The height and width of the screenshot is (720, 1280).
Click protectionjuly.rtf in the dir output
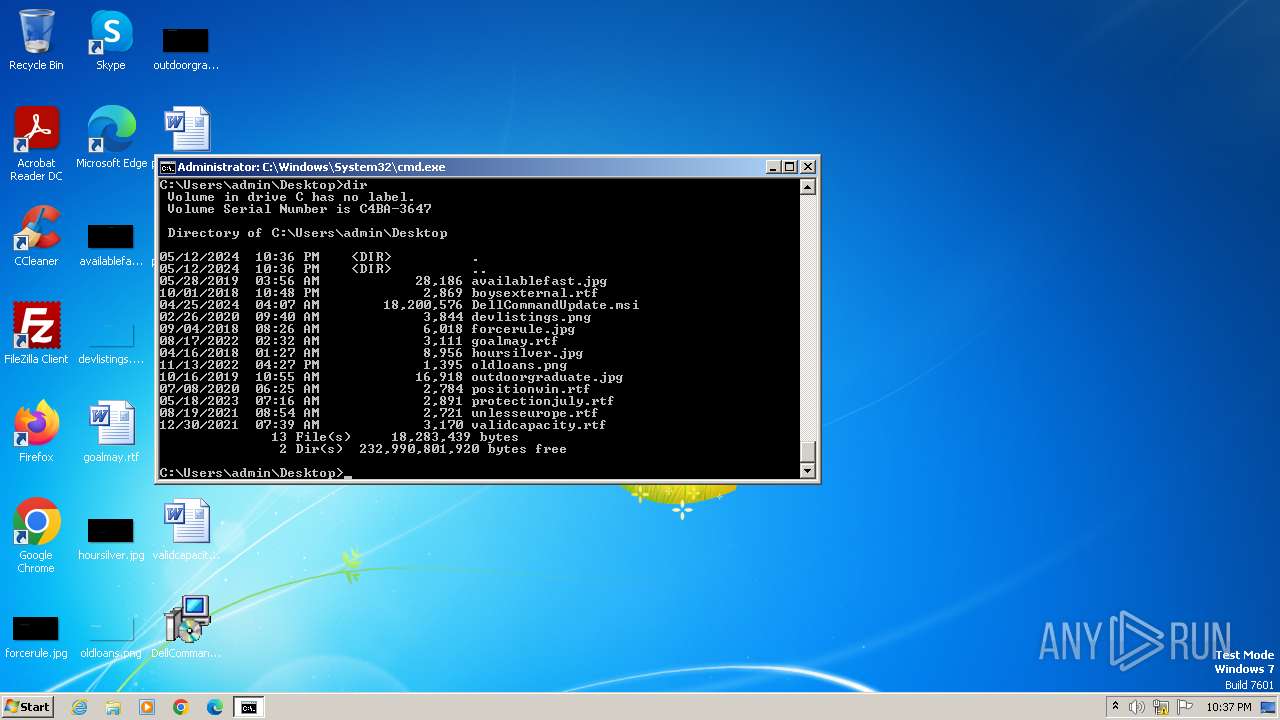click(x=543, y=401)
